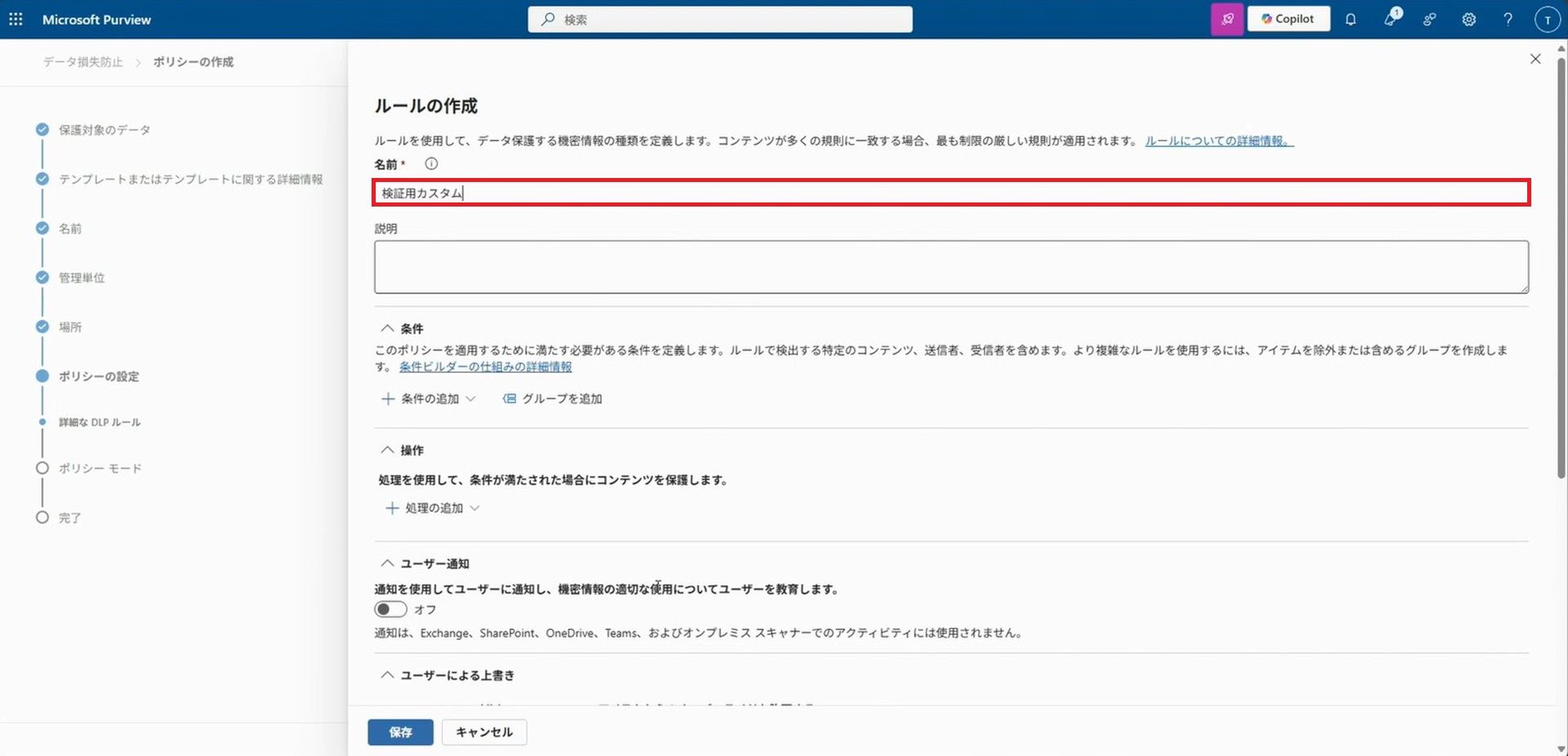Open the notifications bell icon
Image resolution: width=1568 pixels, height=756 pixels.
pyautogui.click(x=1351, y=19)
